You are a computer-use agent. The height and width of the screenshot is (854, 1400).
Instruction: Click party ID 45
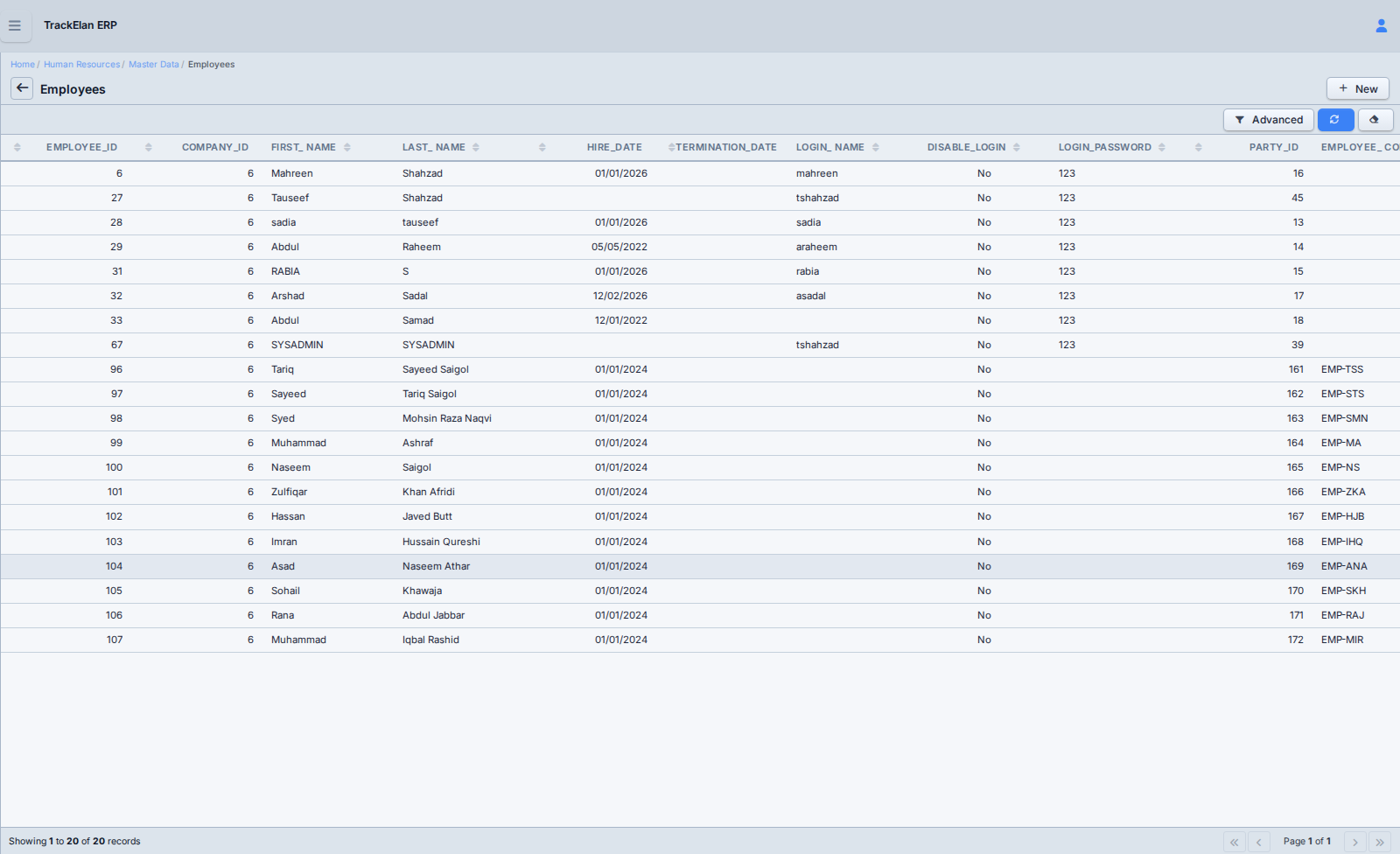tap(1298, 198)
